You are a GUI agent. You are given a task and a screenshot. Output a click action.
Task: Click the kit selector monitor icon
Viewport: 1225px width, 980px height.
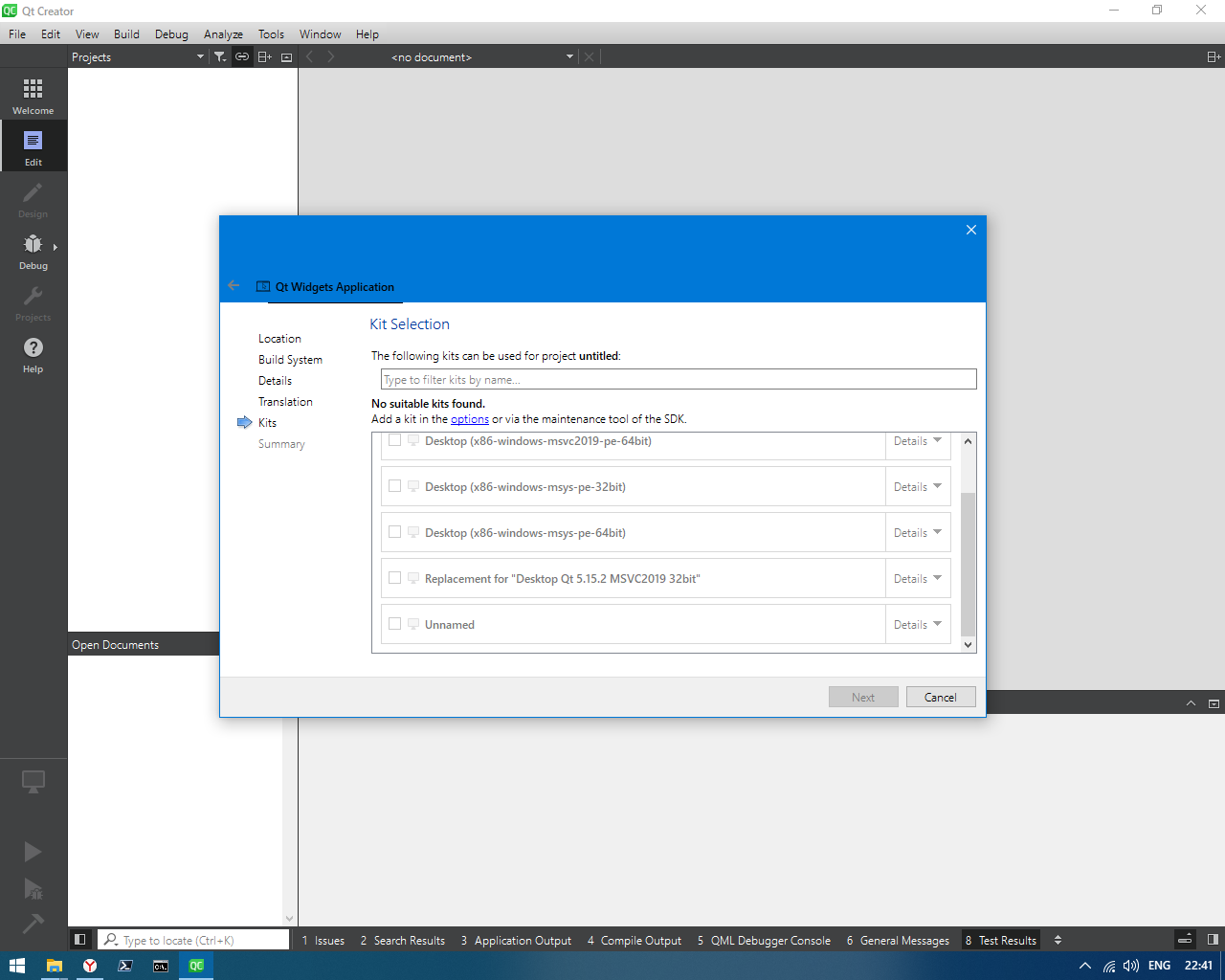tap(33, 782)
